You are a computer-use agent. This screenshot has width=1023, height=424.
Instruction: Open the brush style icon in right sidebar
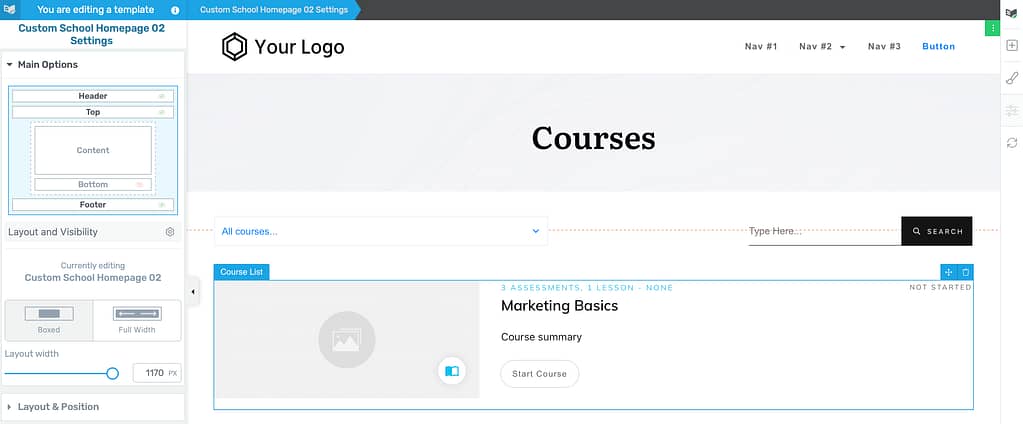1011,78
